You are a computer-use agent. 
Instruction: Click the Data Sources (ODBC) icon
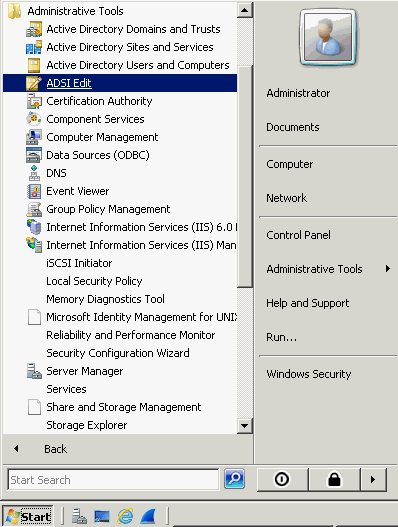[x=34, y=155]
